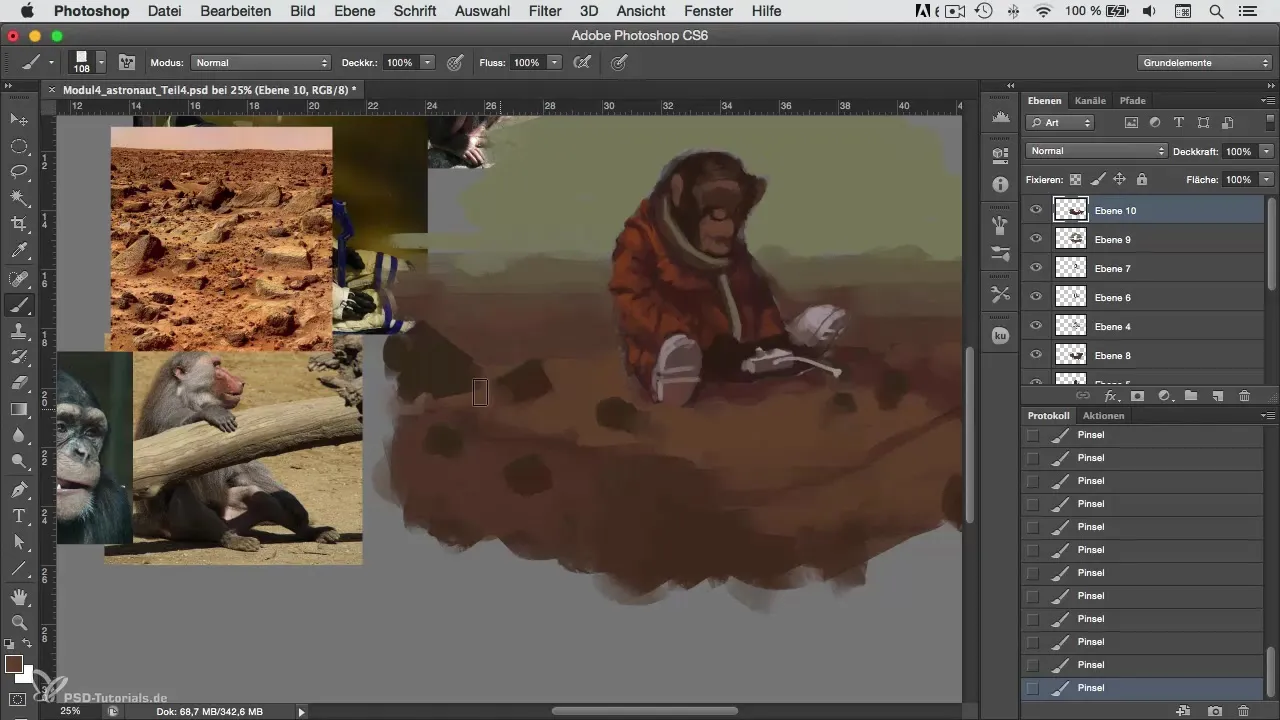The width and height of the screenshot is (1280, 720).
Task: Select the Path Selection tool
Action: click(19, 542)
